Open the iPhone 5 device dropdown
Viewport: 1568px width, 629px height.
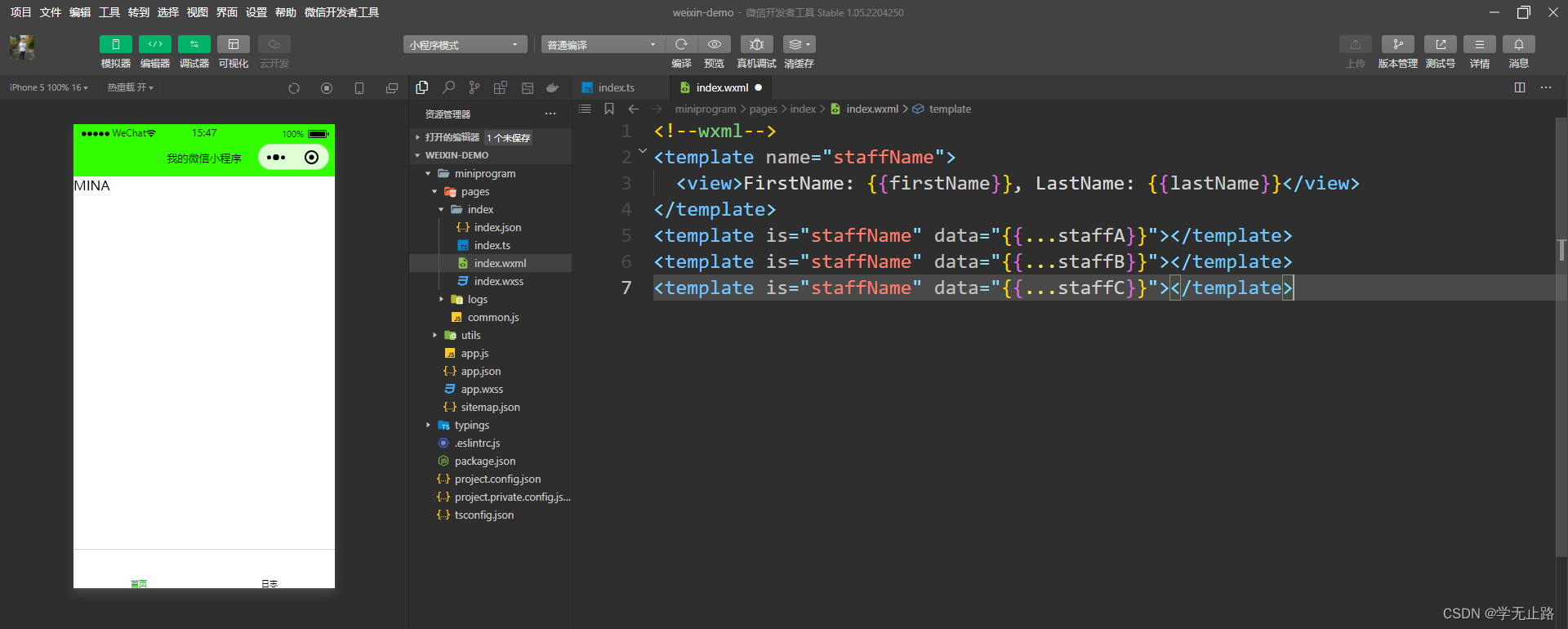click(x=49, y=87)
